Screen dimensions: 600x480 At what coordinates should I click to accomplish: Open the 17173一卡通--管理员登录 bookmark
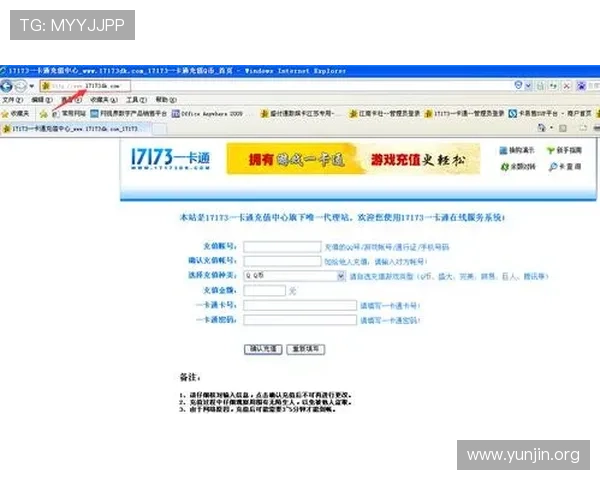coord(464,114)
